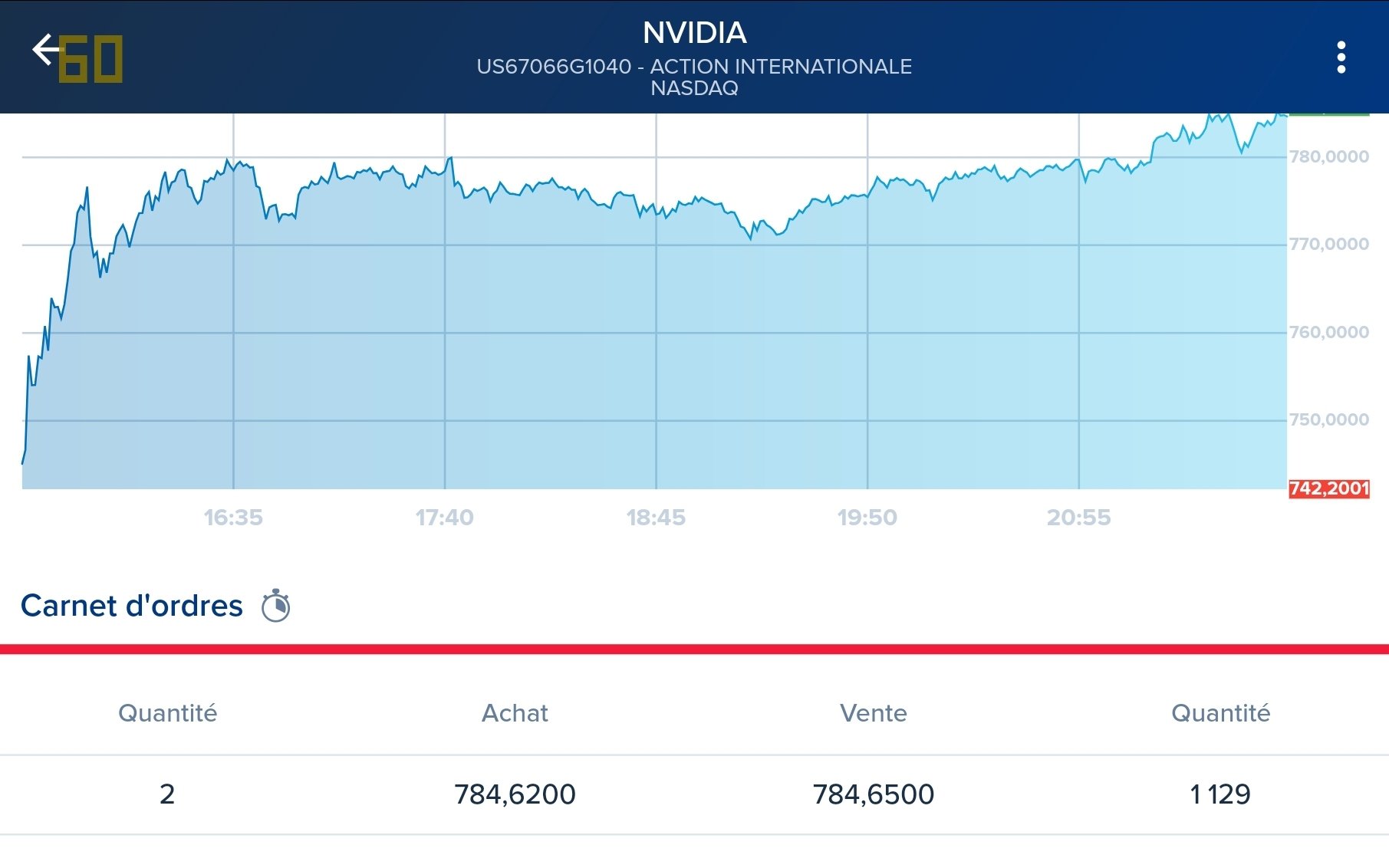Tap the back arrow in header
Viewport: 1389px width, 868px height.
tap(44, 51)
